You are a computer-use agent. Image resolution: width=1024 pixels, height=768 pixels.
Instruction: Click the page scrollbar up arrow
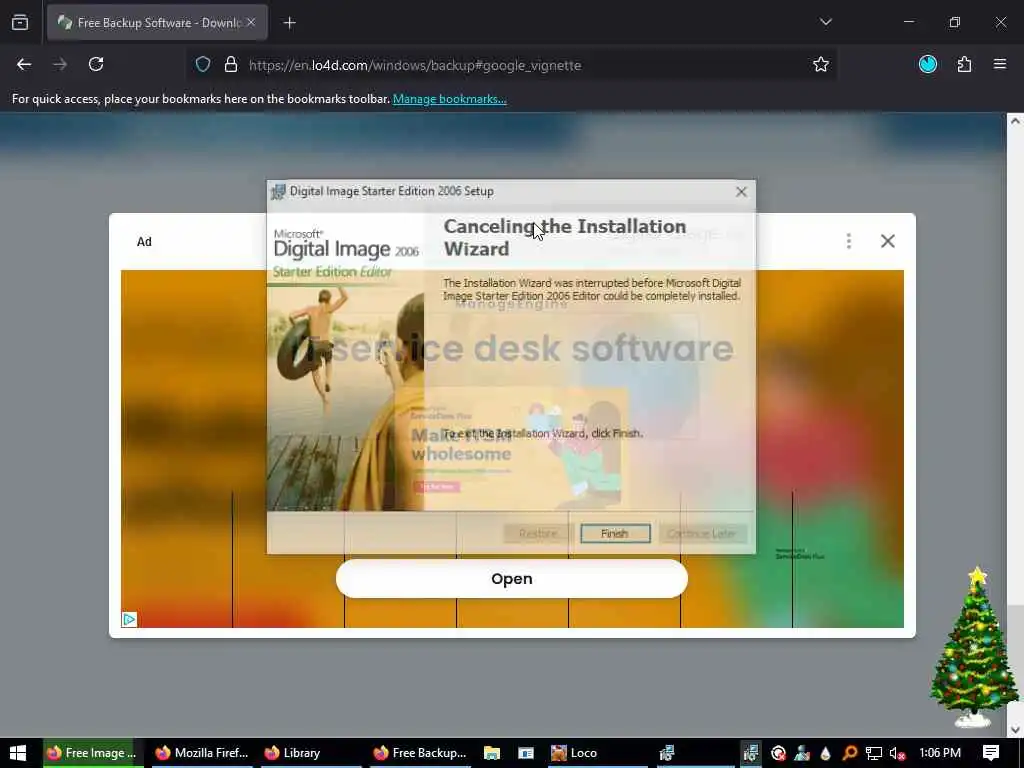[x=1015, y=121]
